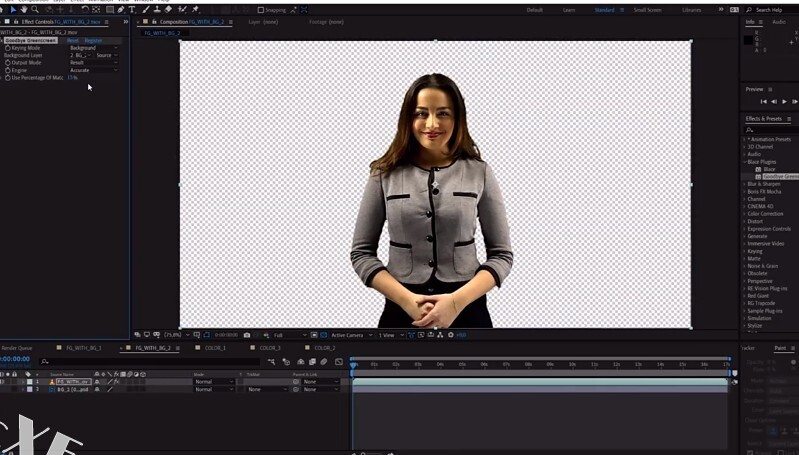Viewport: 799px width, 455px height.
Task: Select the Zoom magnifier tool
Action: coord(36,9)
